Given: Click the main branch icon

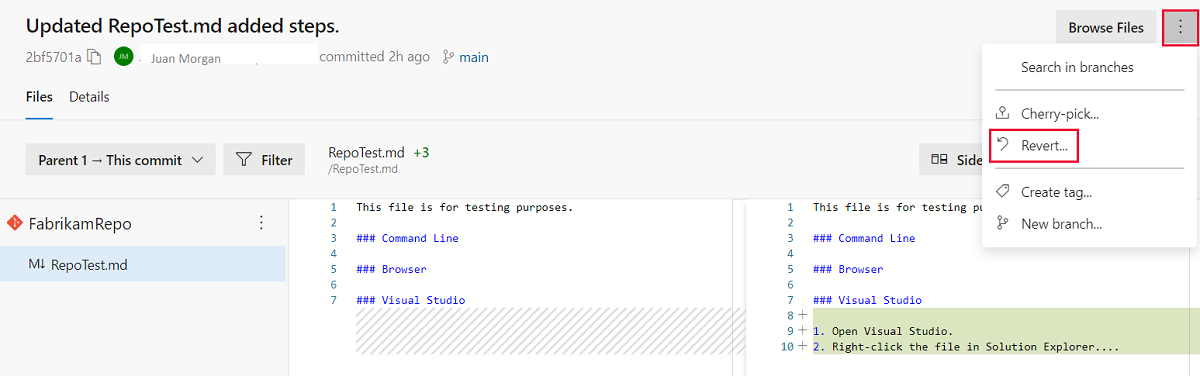Looking at the screenshot, I should [x=448, y=57].
